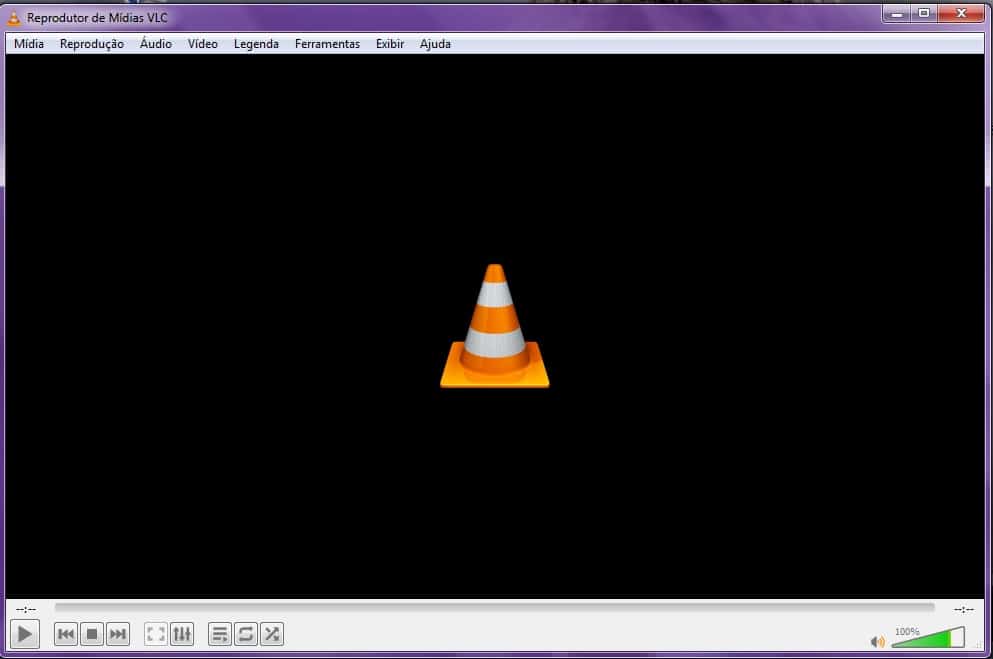The height and width of the screenshot is (659, 993).
Task: Show extended settings equalizer panel
Action: 182,634
